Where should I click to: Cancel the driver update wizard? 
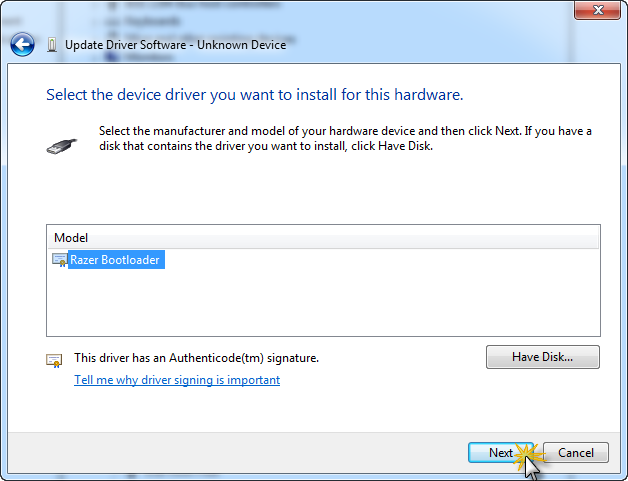tap(576, 453)
